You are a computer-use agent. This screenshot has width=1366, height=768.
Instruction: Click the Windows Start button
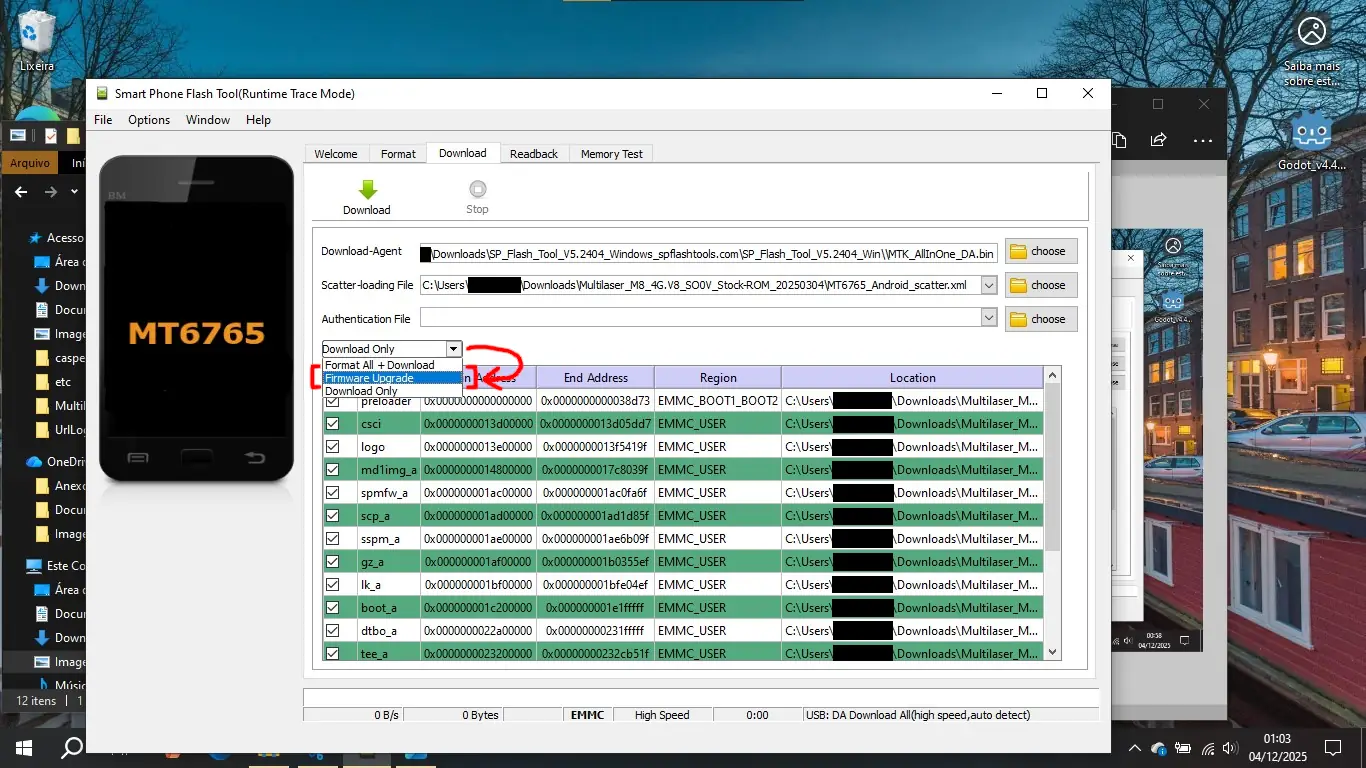click(22, 747)
